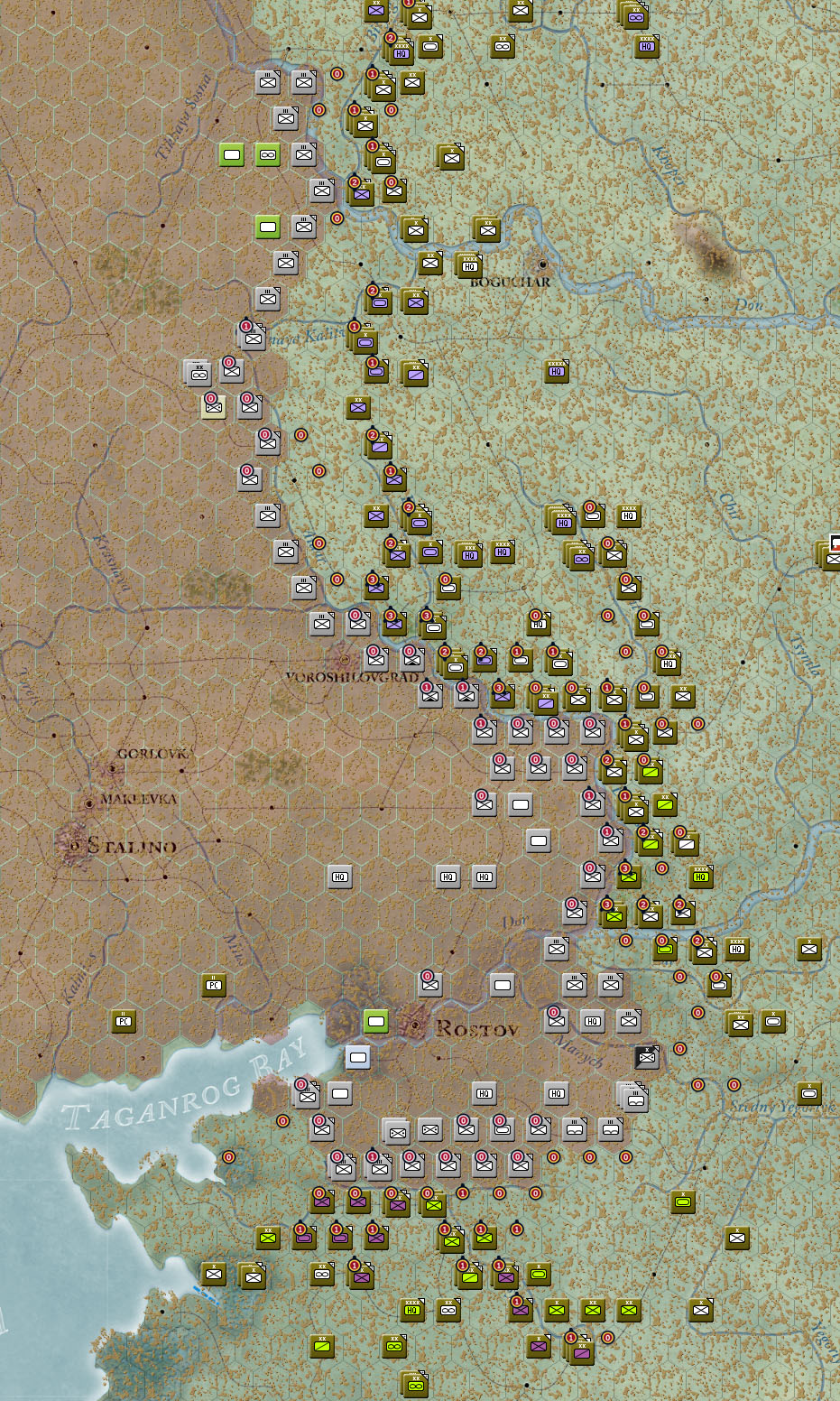Viewport: 840px width, 1401px height.
Task: Click the Boguchar town label
Action: click(x=510, y=283)
